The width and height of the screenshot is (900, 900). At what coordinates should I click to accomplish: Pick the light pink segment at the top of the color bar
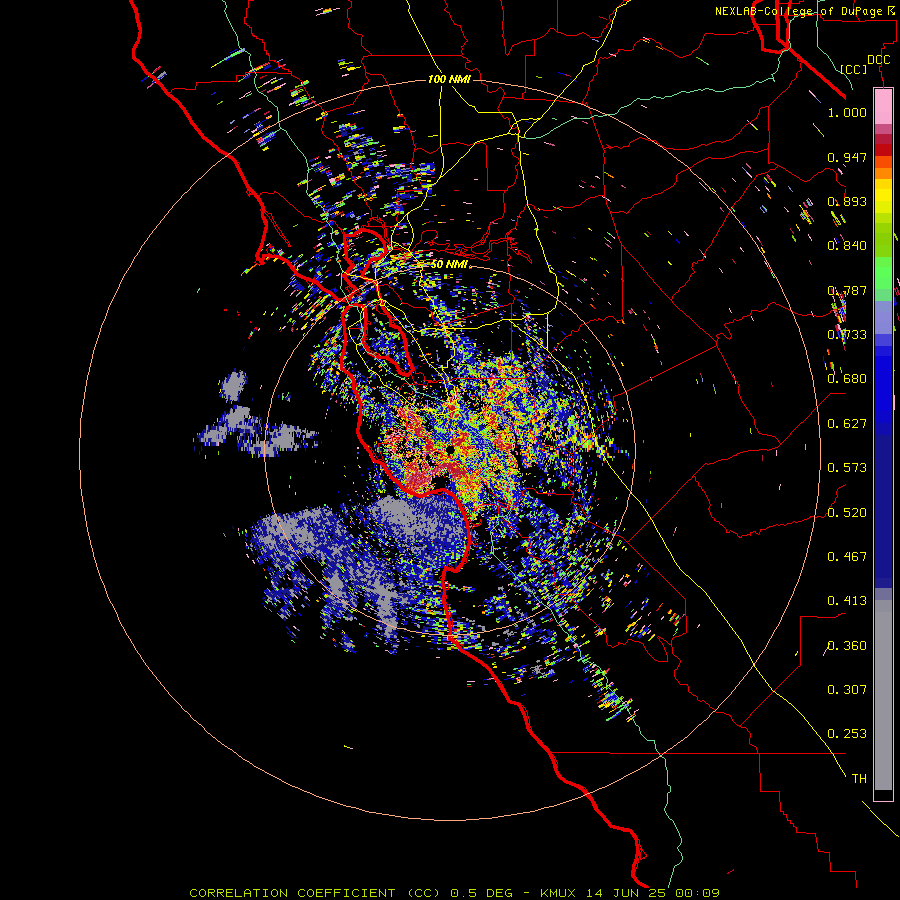pyautogui.click(x=883, y=107)
